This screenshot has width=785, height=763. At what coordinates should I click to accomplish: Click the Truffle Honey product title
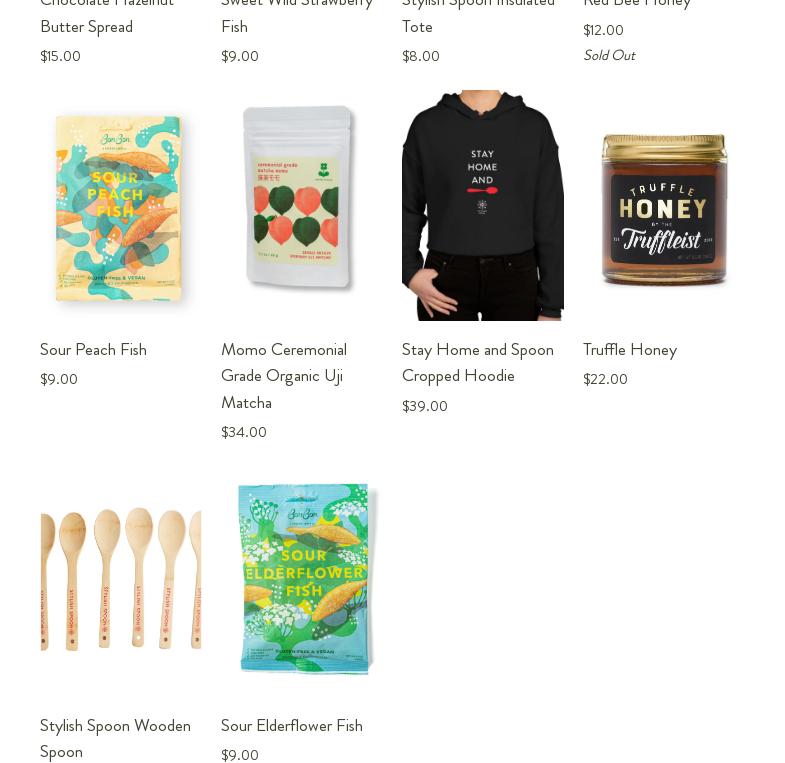point(630,349)
